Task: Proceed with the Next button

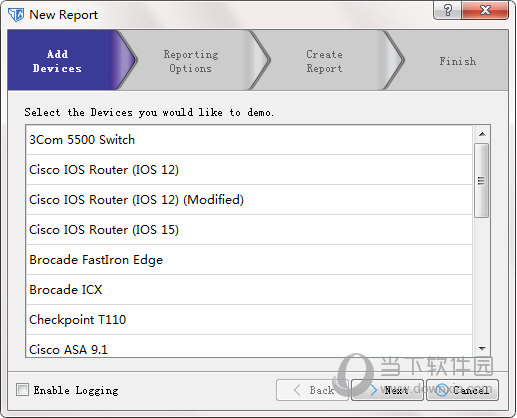Action: point(388,390)
